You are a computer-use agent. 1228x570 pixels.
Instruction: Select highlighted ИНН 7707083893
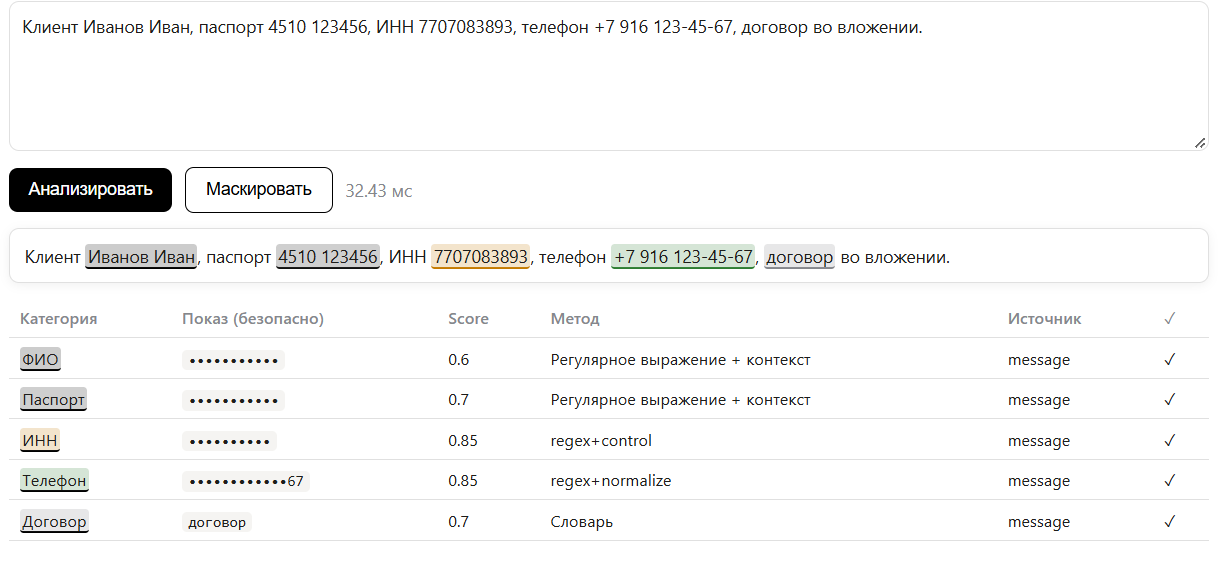[x=480, y=257]
